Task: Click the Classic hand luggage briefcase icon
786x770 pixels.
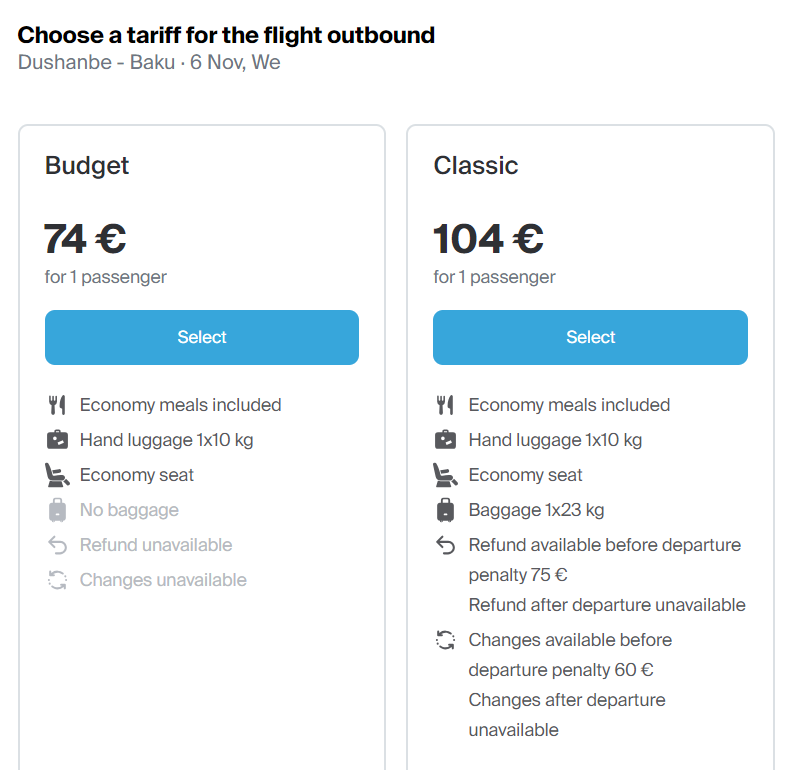Action: [x=445, y=440]
